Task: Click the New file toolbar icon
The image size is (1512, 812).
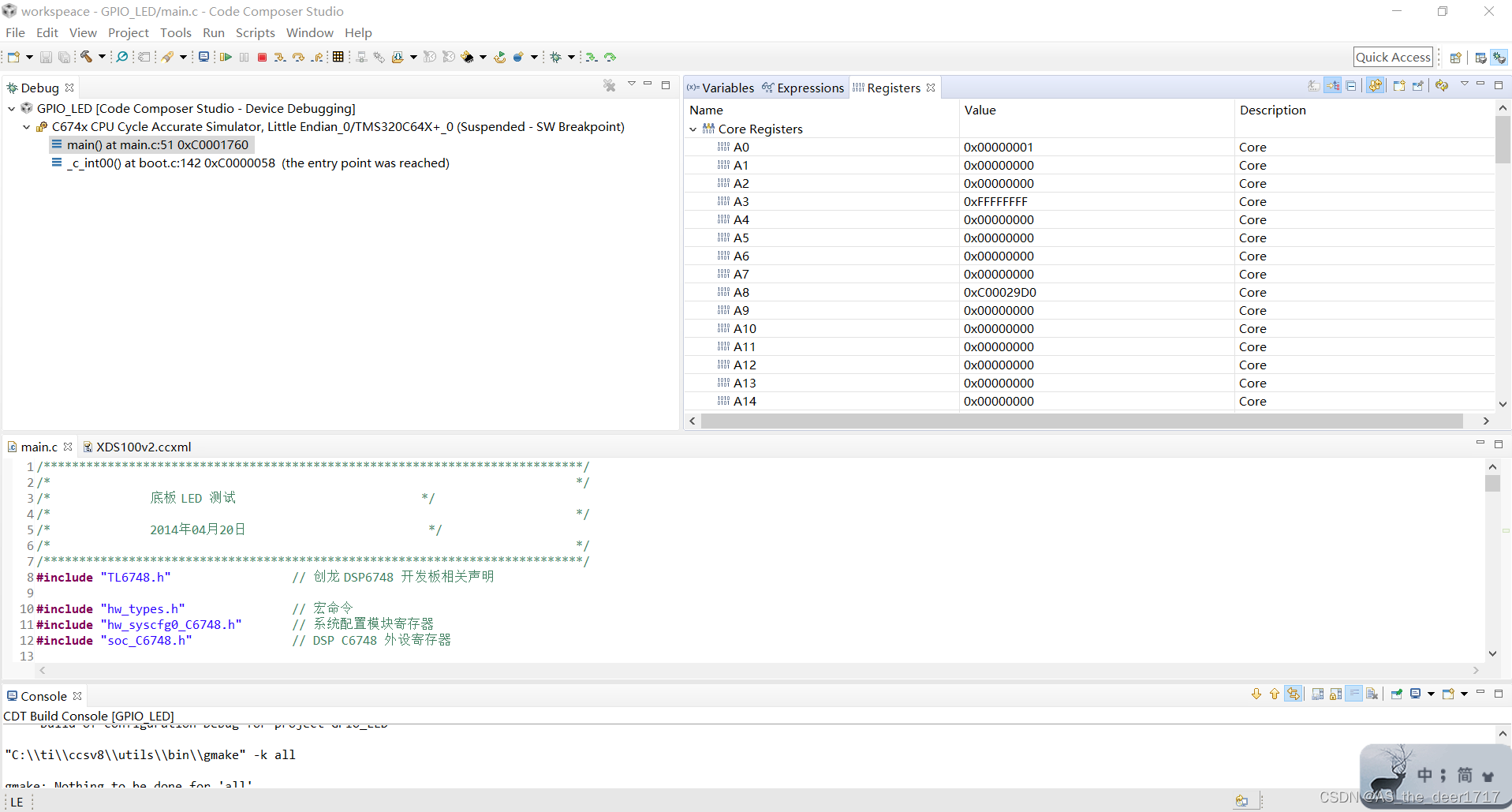Action: tap(14, 57)
